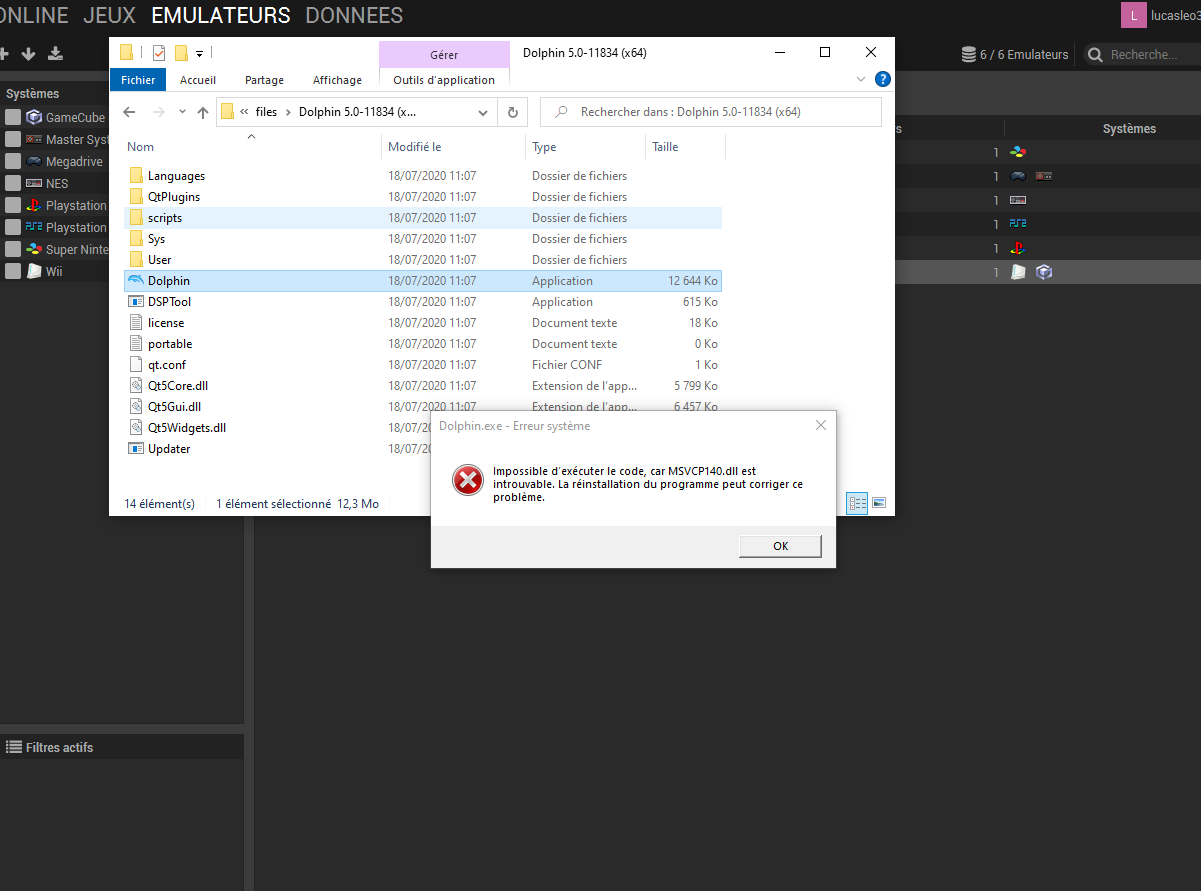Select the DSPTool application file
Viewport: 1201px width, 891px height.
tap(169, 302)
